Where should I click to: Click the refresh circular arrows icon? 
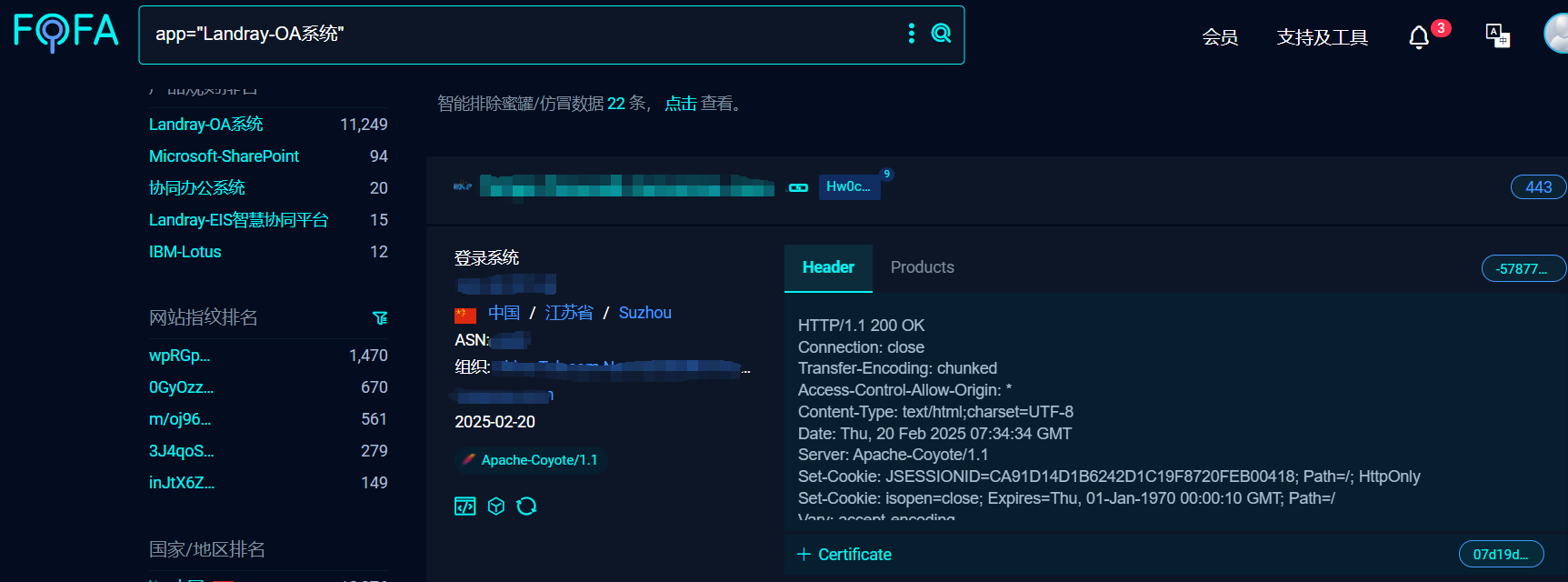point(526,507)
